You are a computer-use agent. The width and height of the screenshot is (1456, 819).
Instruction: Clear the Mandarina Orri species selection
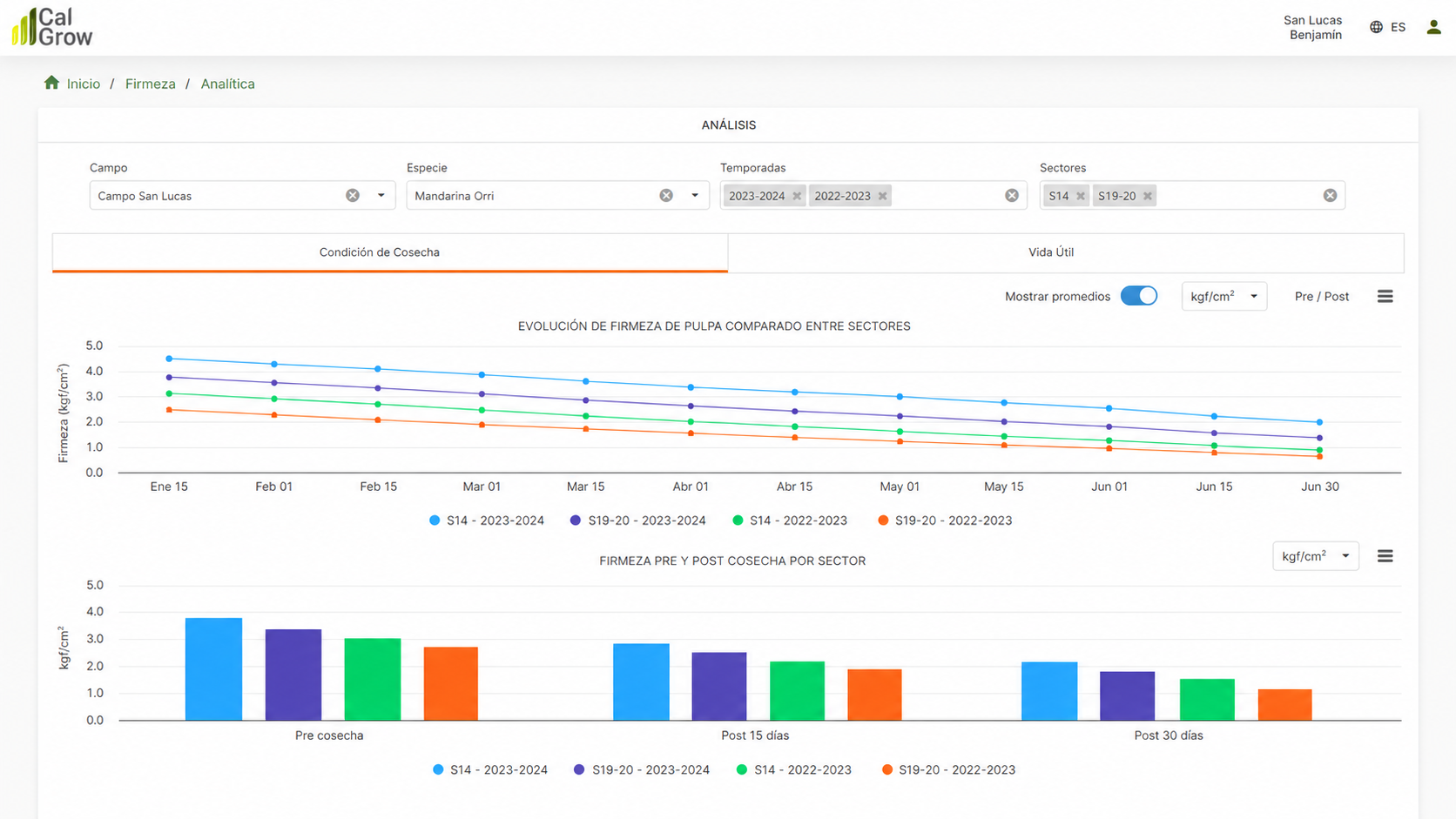pos(666,196)
